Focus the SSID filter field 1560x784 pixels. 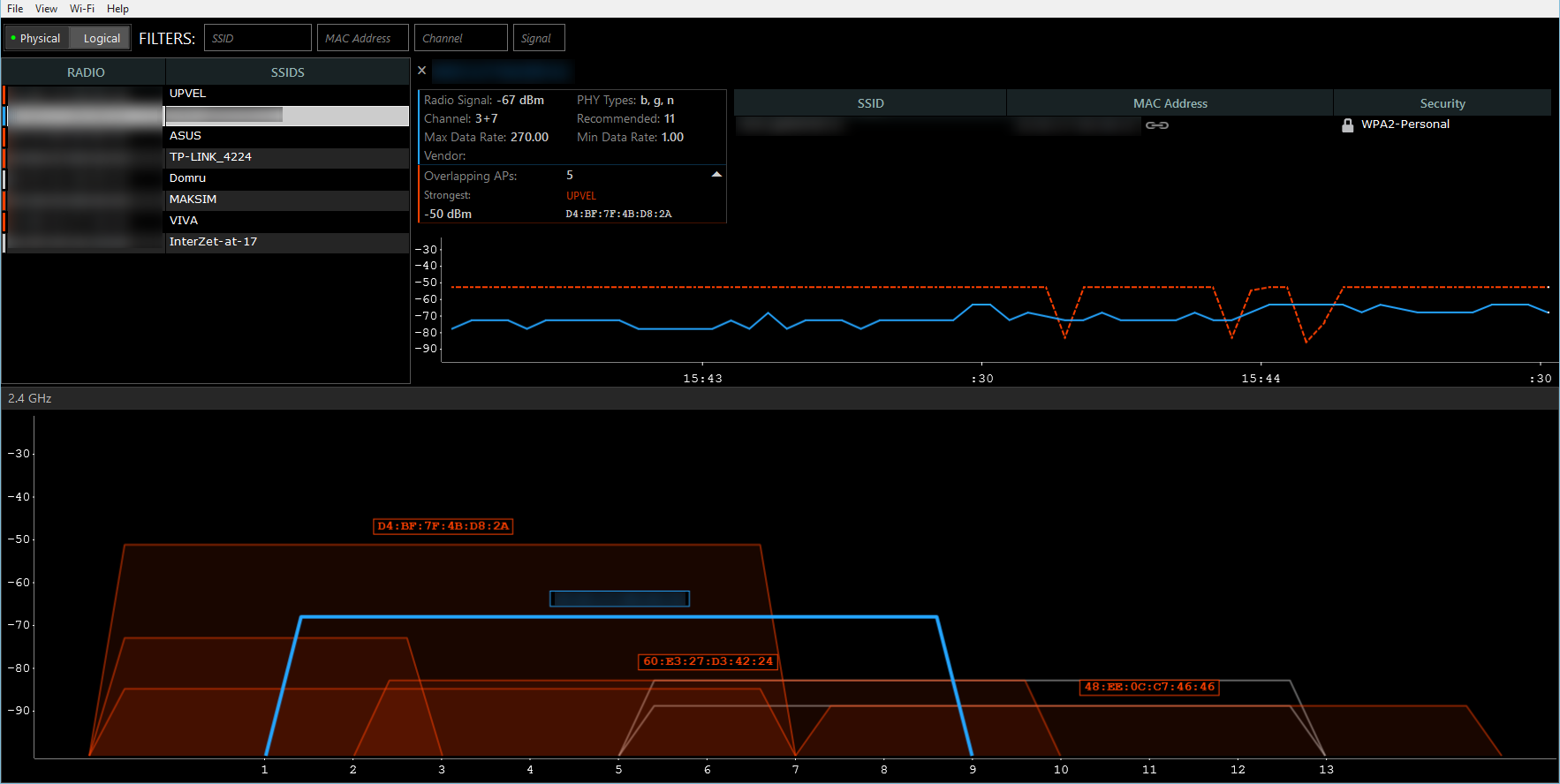257,38
